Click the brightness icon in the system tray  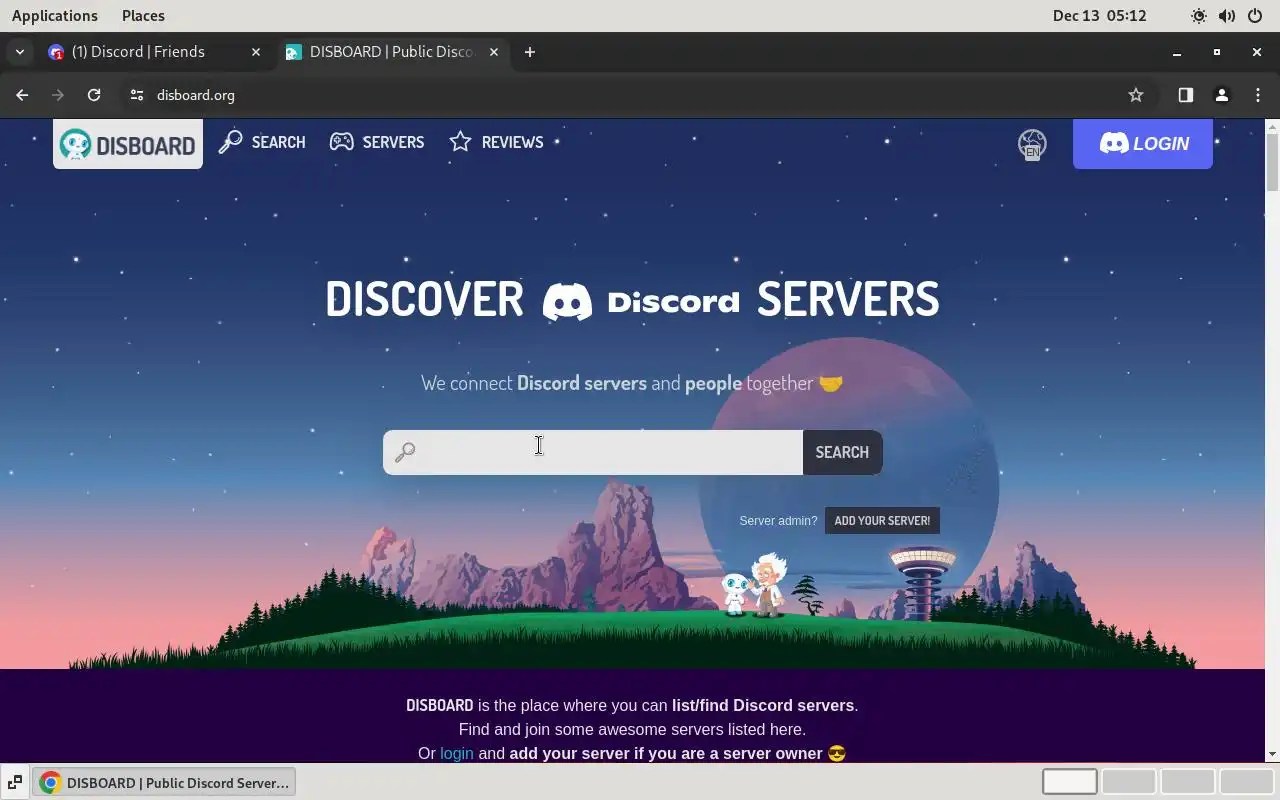pyautogui.click(x=1199, y=15)
